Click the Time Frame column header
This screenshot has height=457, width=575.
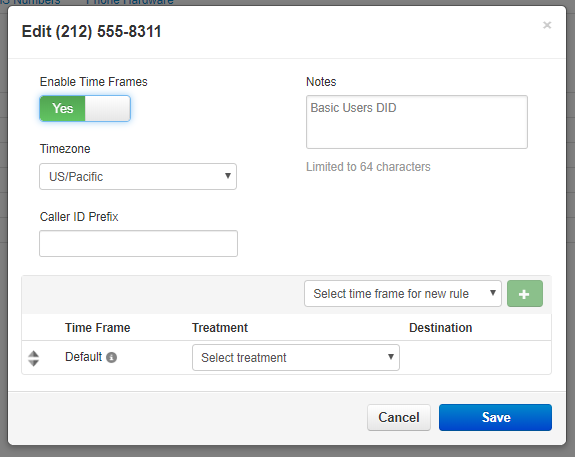98,328
